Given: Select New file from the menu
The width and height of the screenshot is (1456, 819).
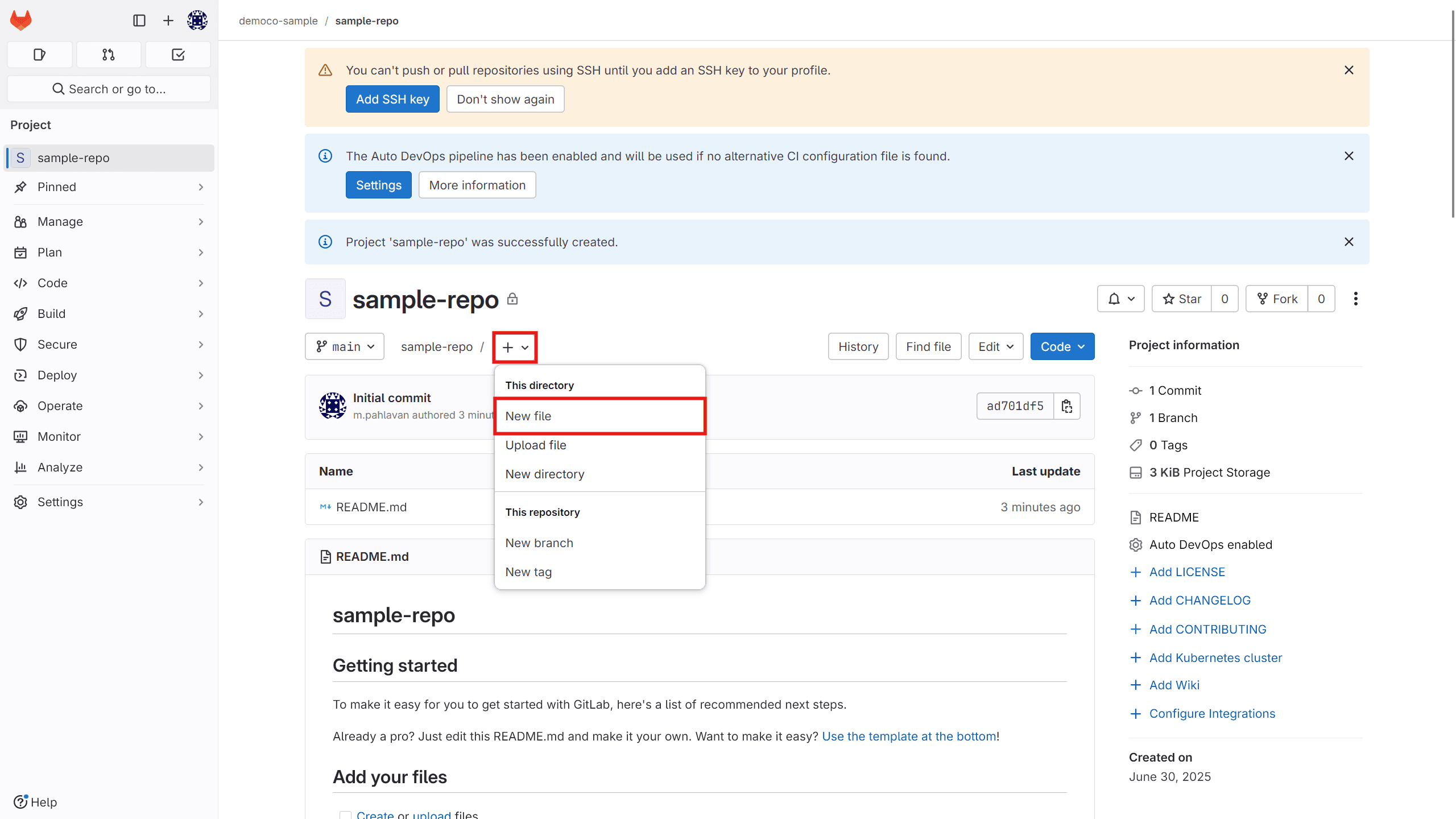Looking at the screenshot, I should click(600, 416).
